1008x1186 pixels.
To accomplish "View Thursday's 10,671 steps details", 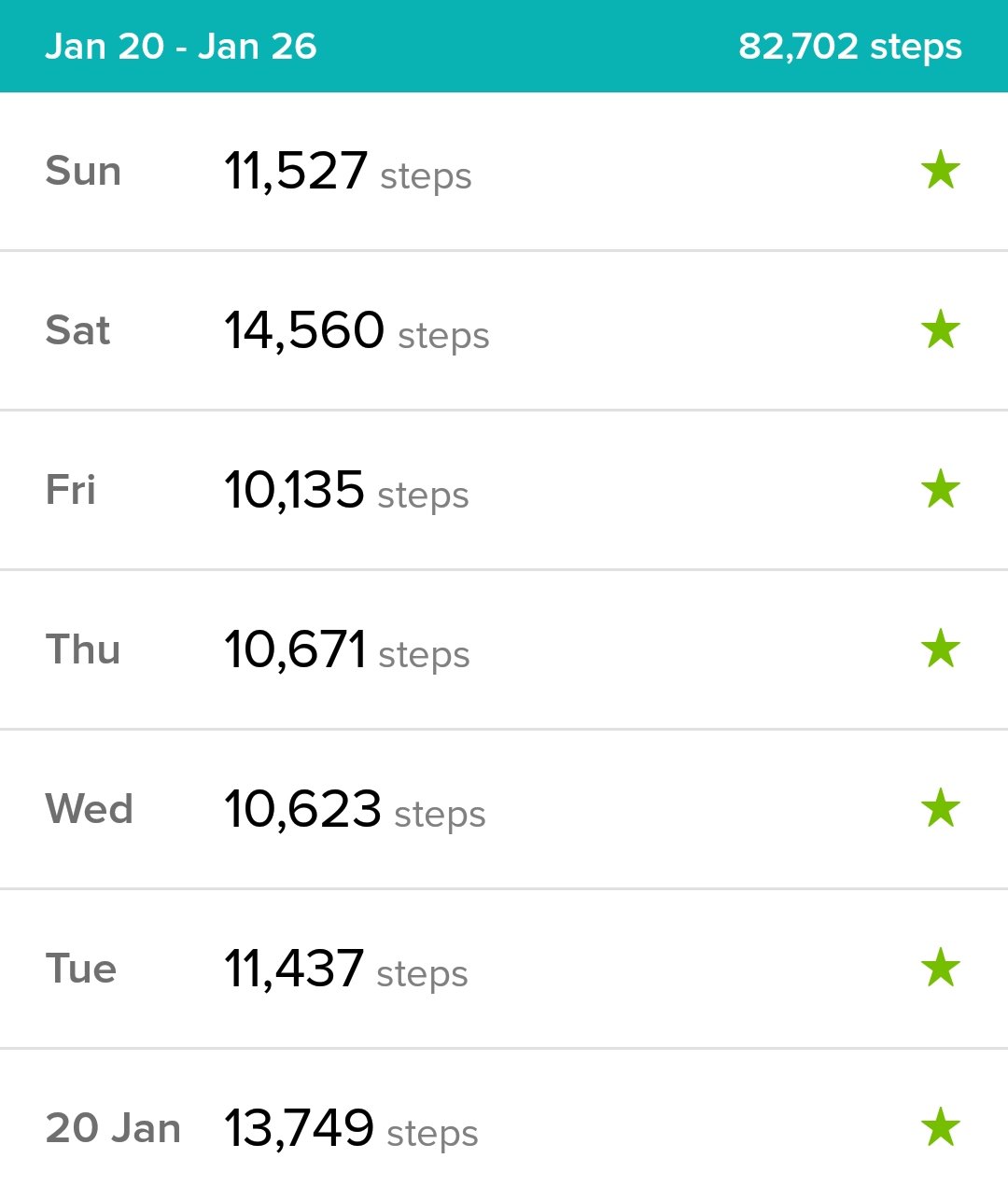I will pos(346,650).
